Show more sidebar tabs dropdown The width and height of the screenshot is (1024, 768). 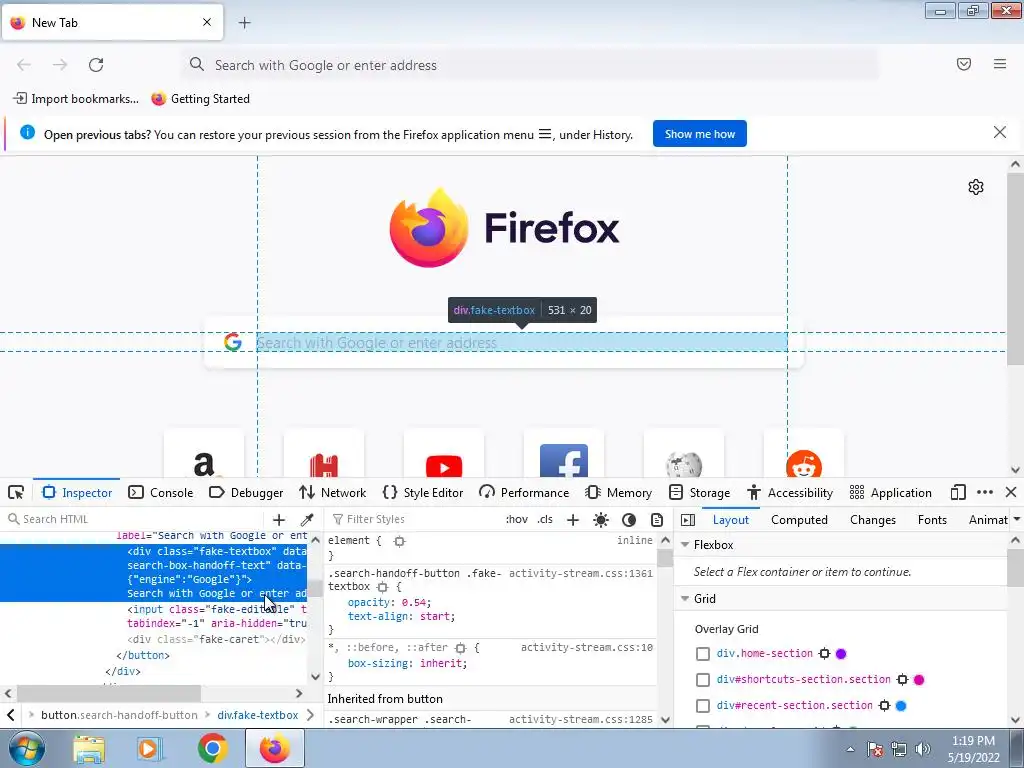point(1017,520)
